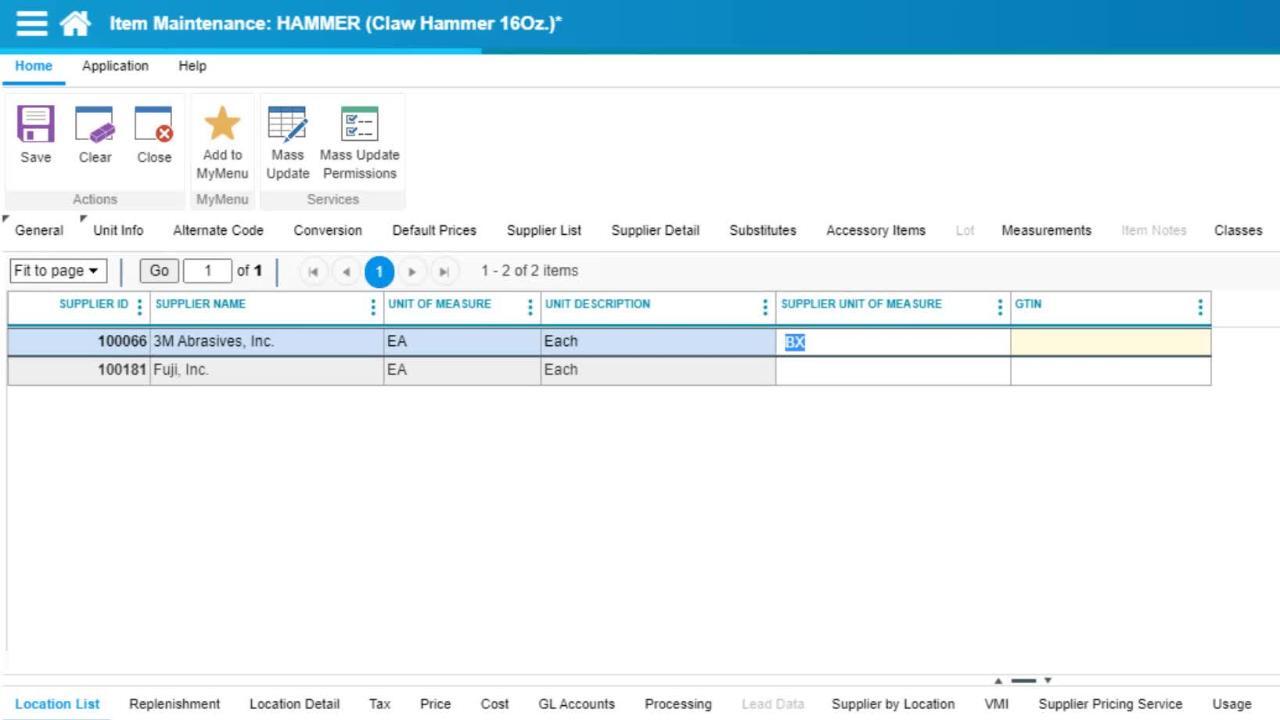Switch to the Application menu
Viewport: 1280px width, 720px height.
[x=115, y=66]
